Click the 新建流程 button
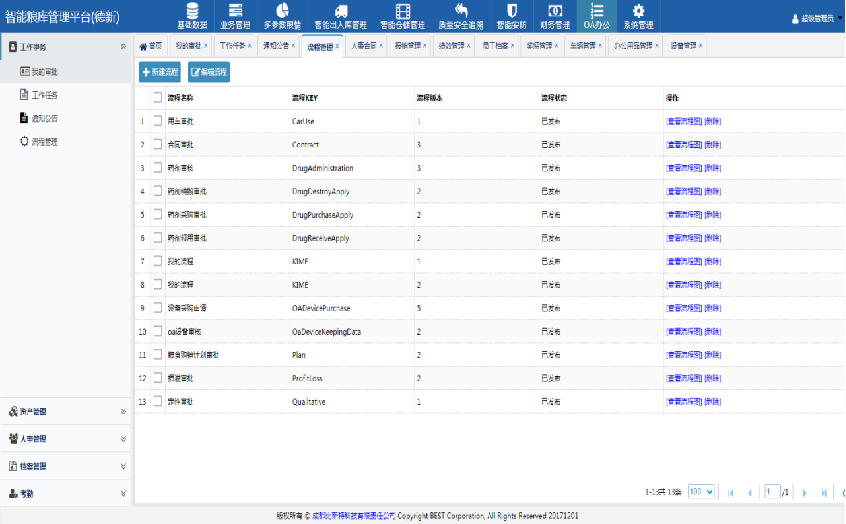The height and width of the screenshot is (524, 846). [161, 72]
